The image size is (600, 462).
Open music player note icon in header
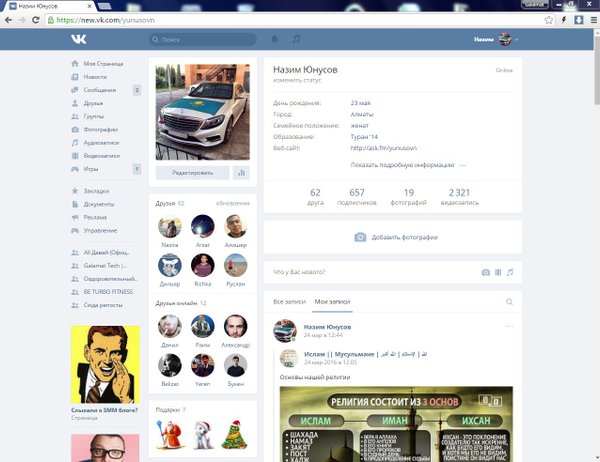pyautogui.click(x=295, y=39)
